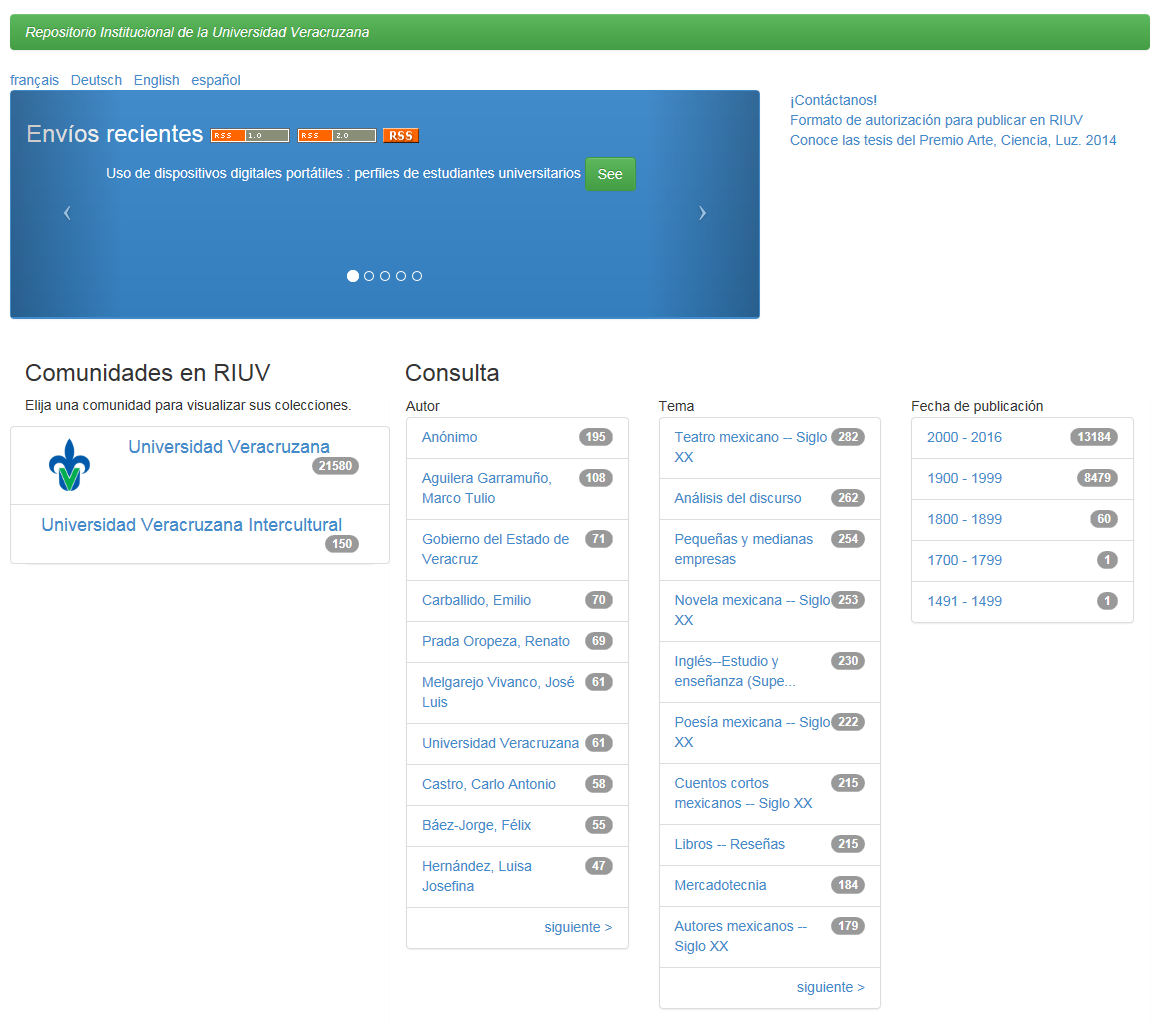Screen dimensions: 1158x1024
Task: Filter by publication date 2000 - 2016
Action: click(964, 437)
